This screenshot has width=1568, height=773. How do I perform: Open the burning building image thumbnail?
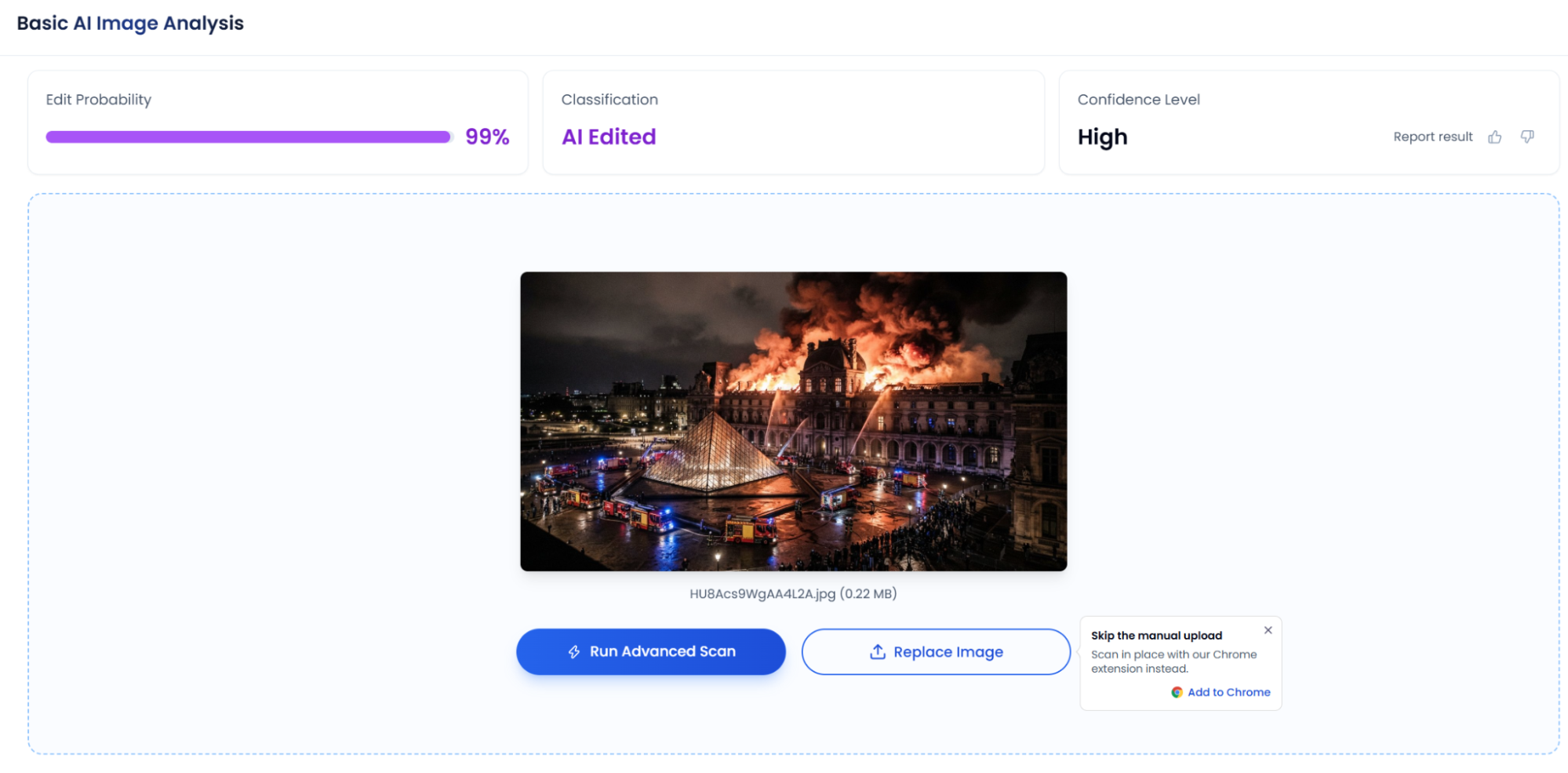click(793, 421)
